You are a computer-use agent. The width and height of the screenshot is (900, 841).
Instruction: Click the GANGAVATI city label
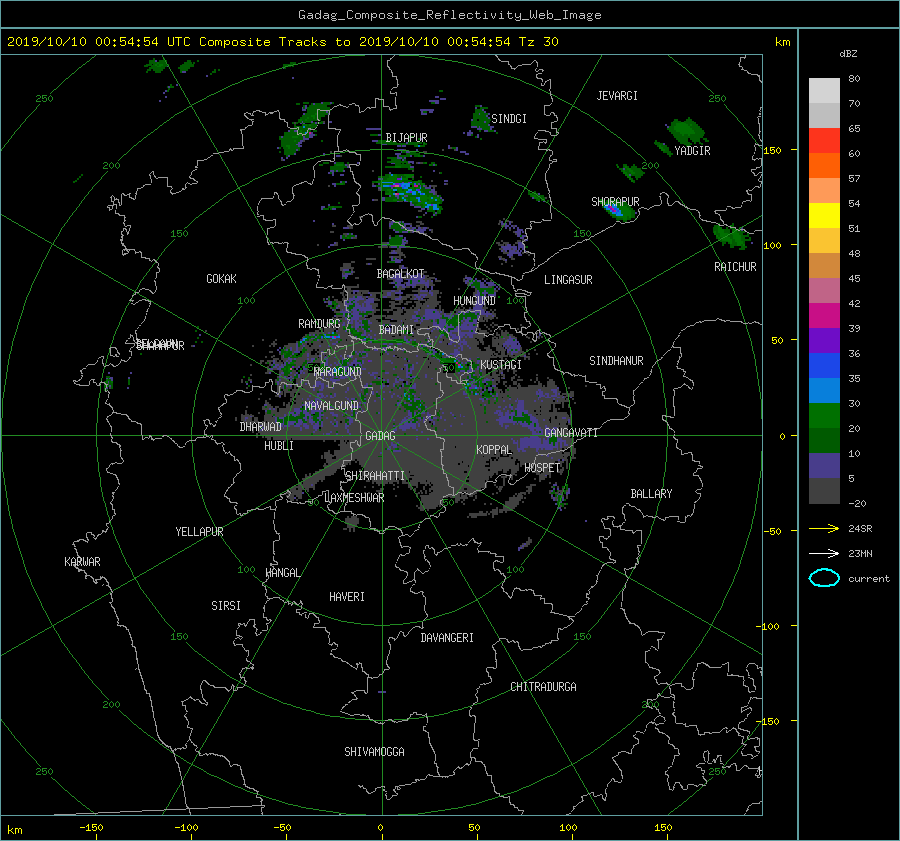tap(571, 432)
